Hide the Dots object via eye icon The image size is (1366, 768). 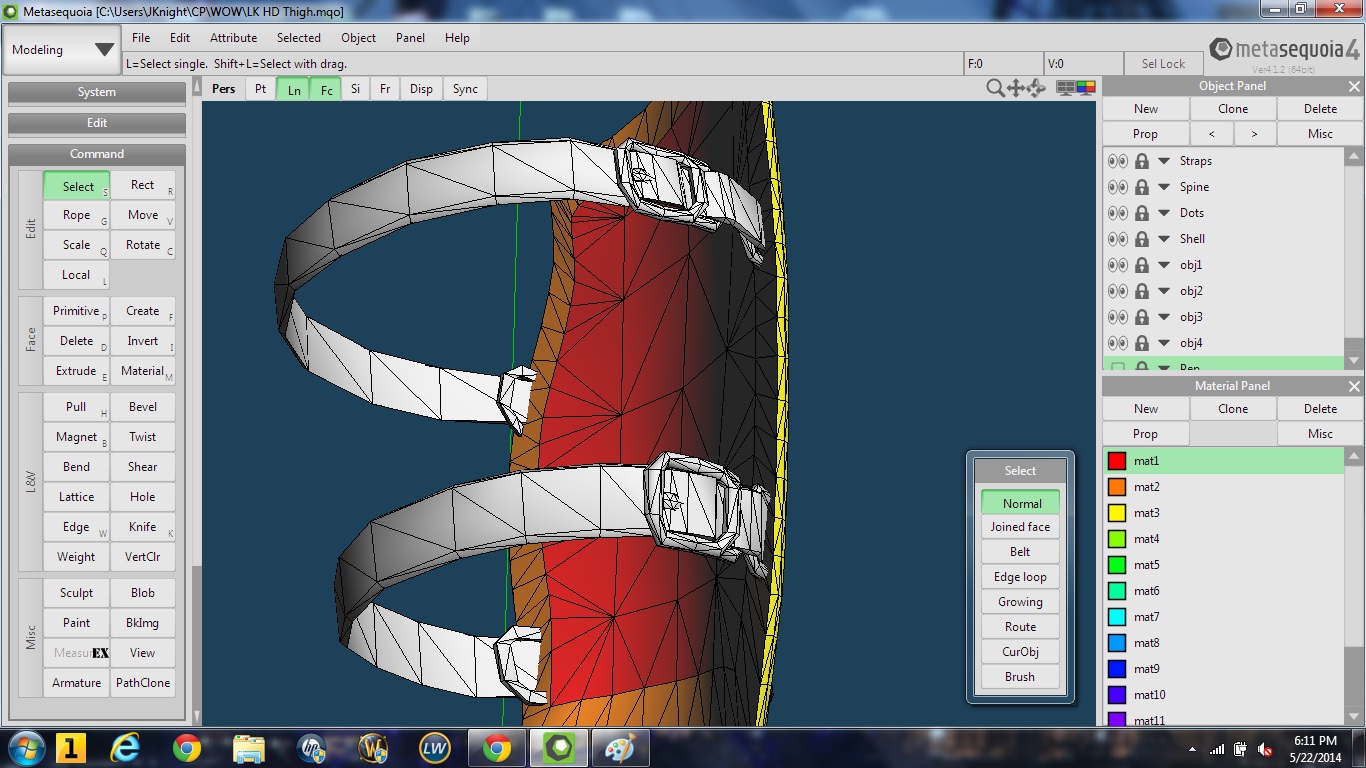(1117, 213)
